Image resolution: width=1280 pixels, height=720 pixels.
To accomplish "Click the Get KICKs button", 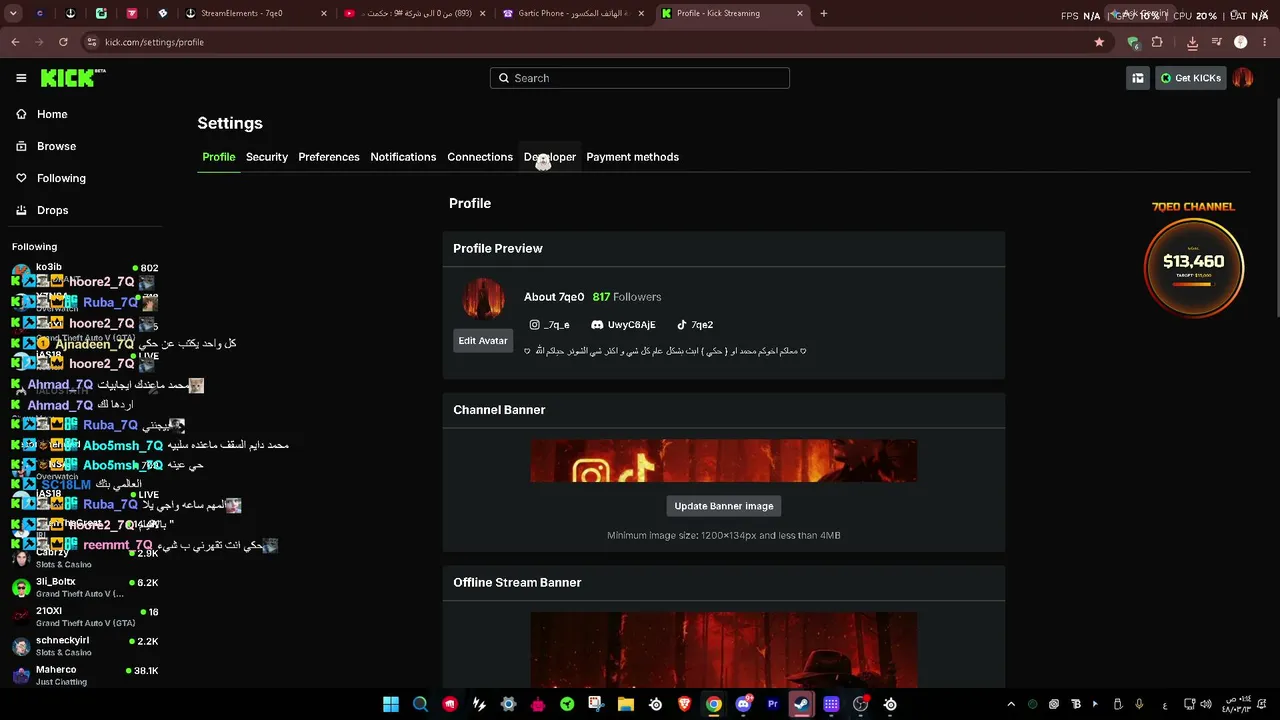I will 1191,78.
